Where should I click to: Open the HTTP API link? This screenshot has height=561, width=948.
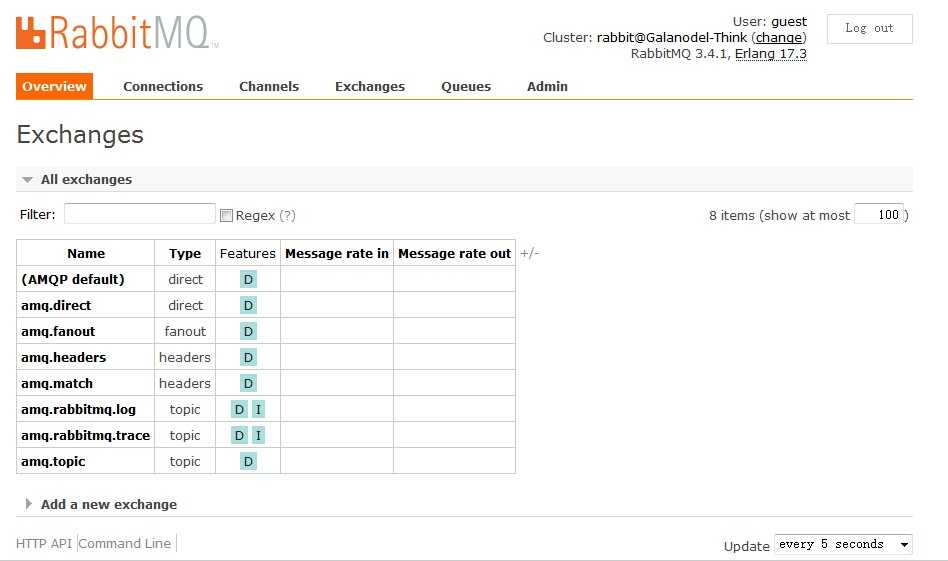tap(44, 543)
